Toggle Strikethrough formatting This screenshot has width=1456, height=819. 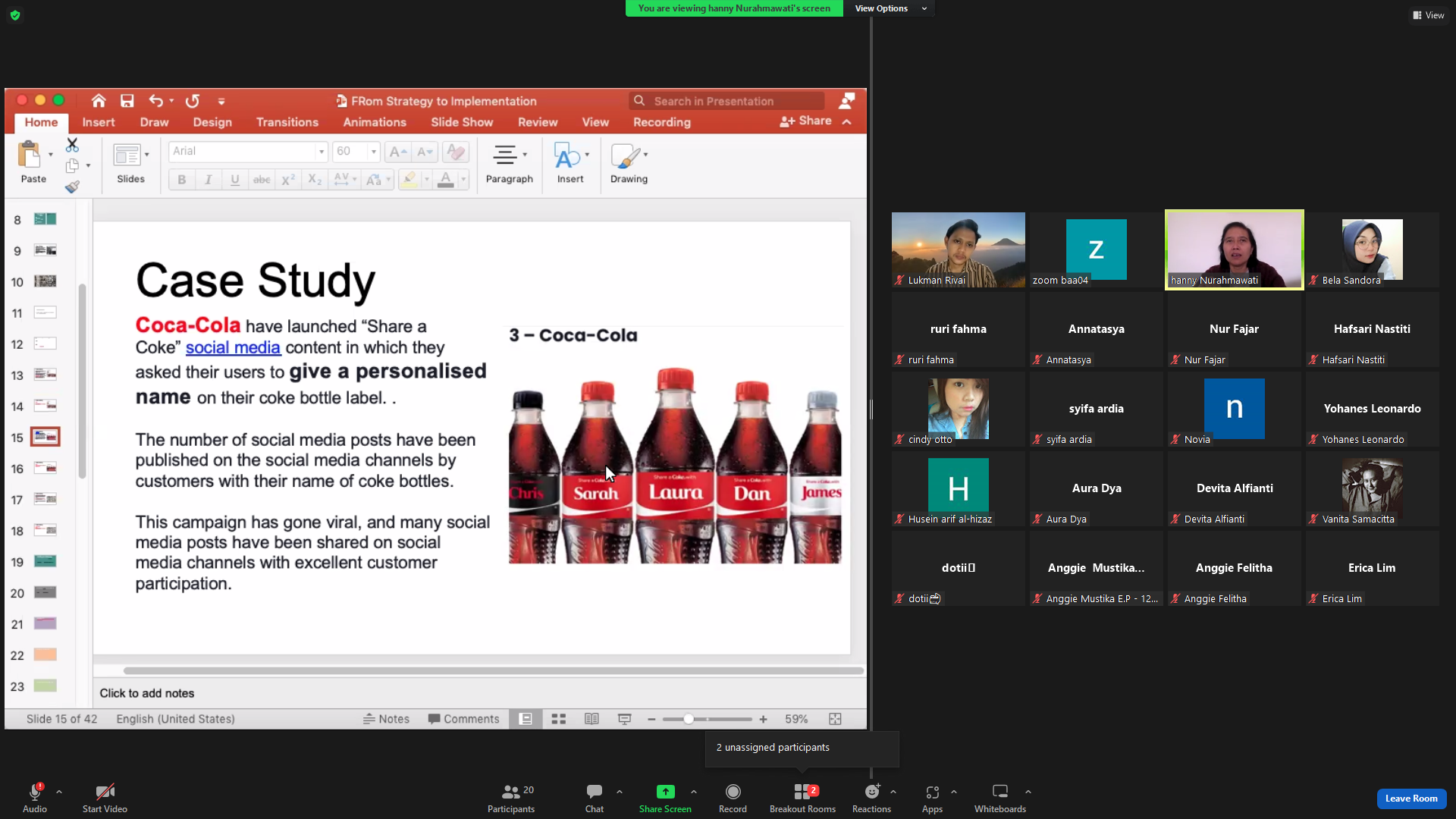pyautogui.click(x=262, y=180)
